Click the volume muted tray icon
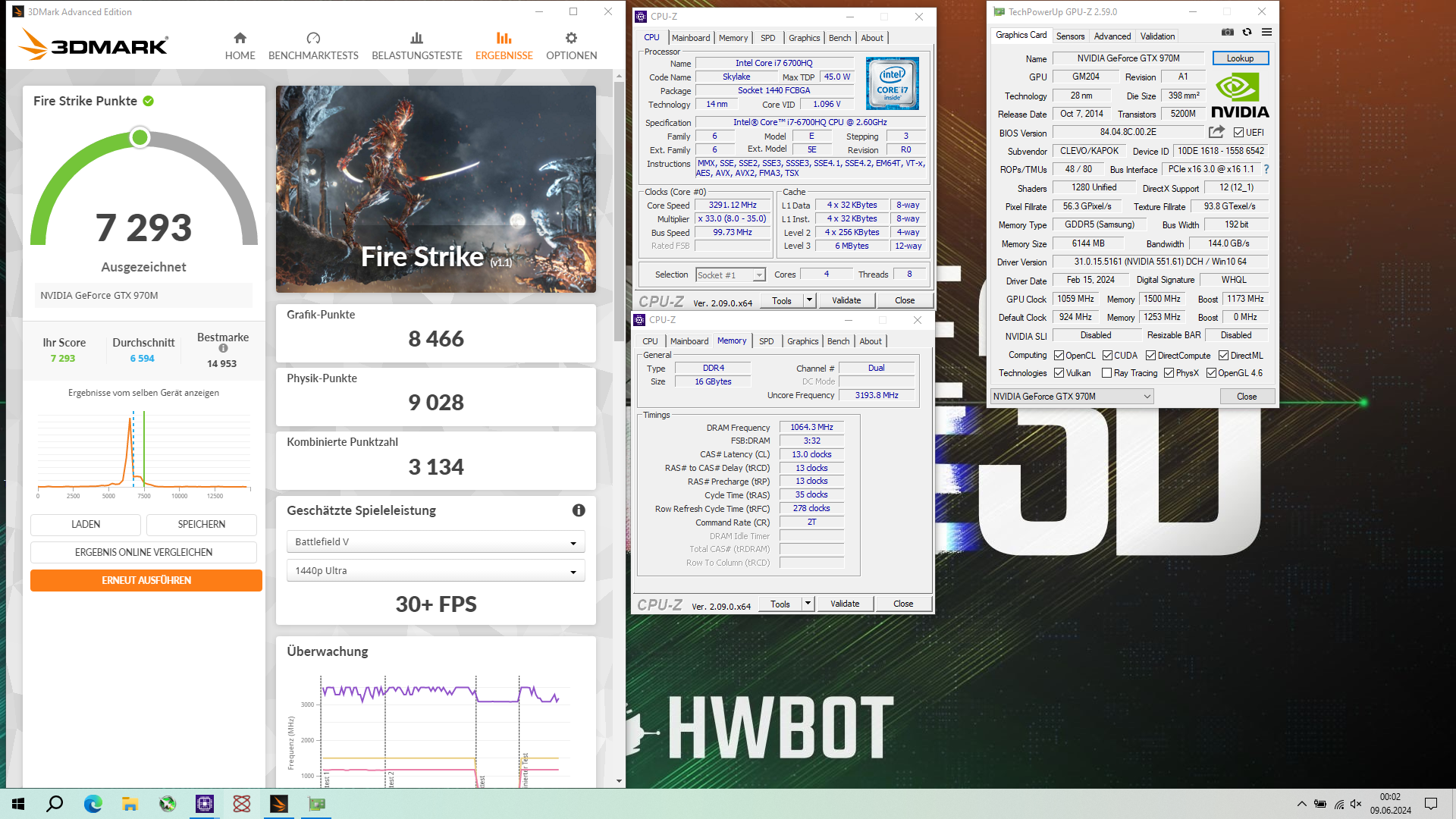Viewport: 1456px width, 819px height. [x=1356, y=804]
